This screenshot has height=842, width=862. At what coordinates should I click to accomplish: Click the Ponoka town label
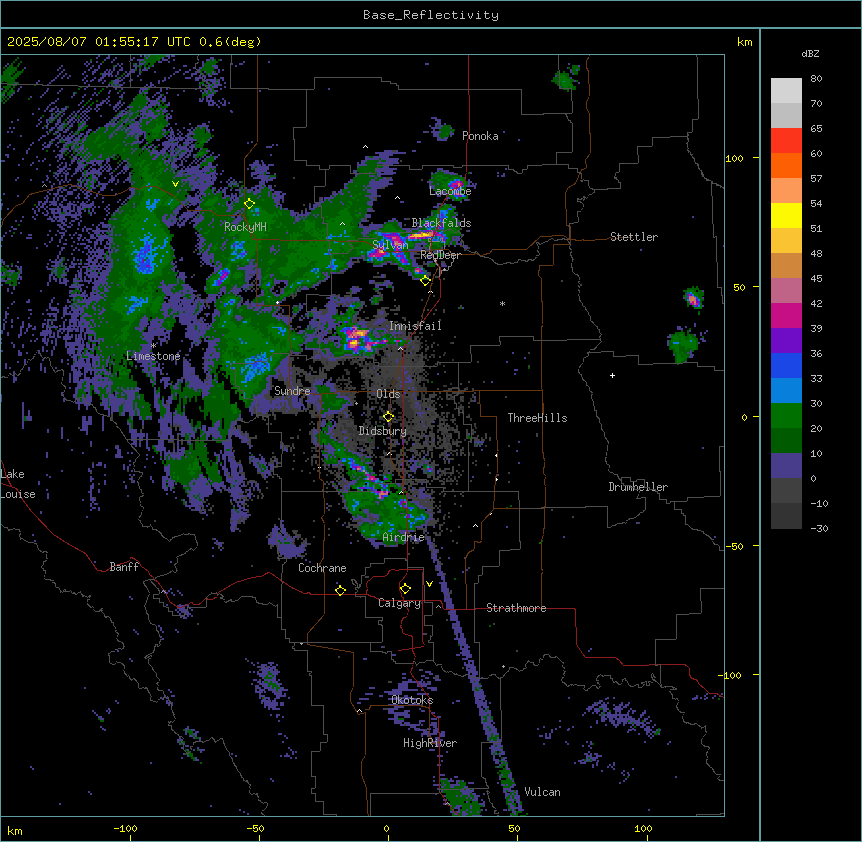(480, 136)
